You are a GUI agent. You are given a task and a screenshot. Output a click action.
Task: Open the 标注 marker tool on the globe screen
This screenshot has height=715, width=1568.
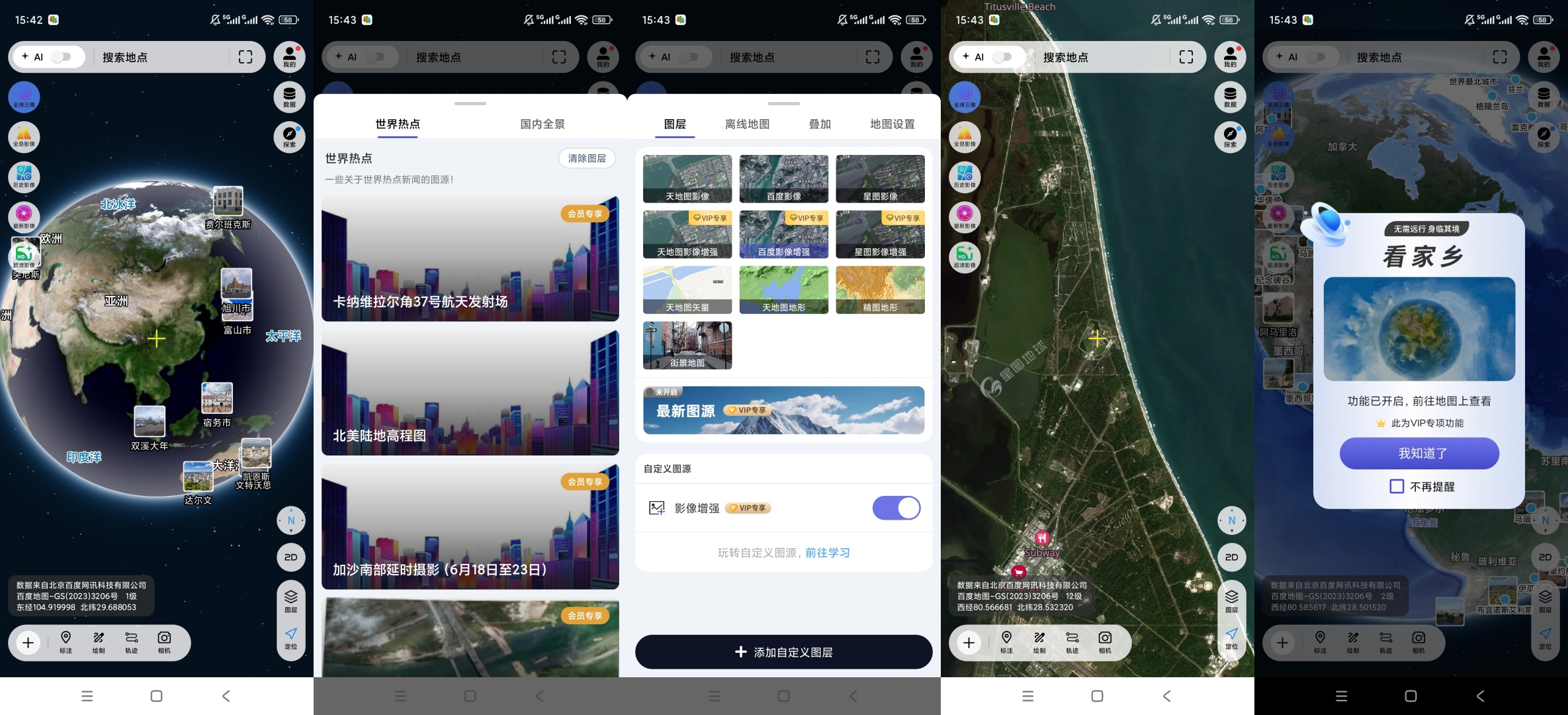(65, 642)
